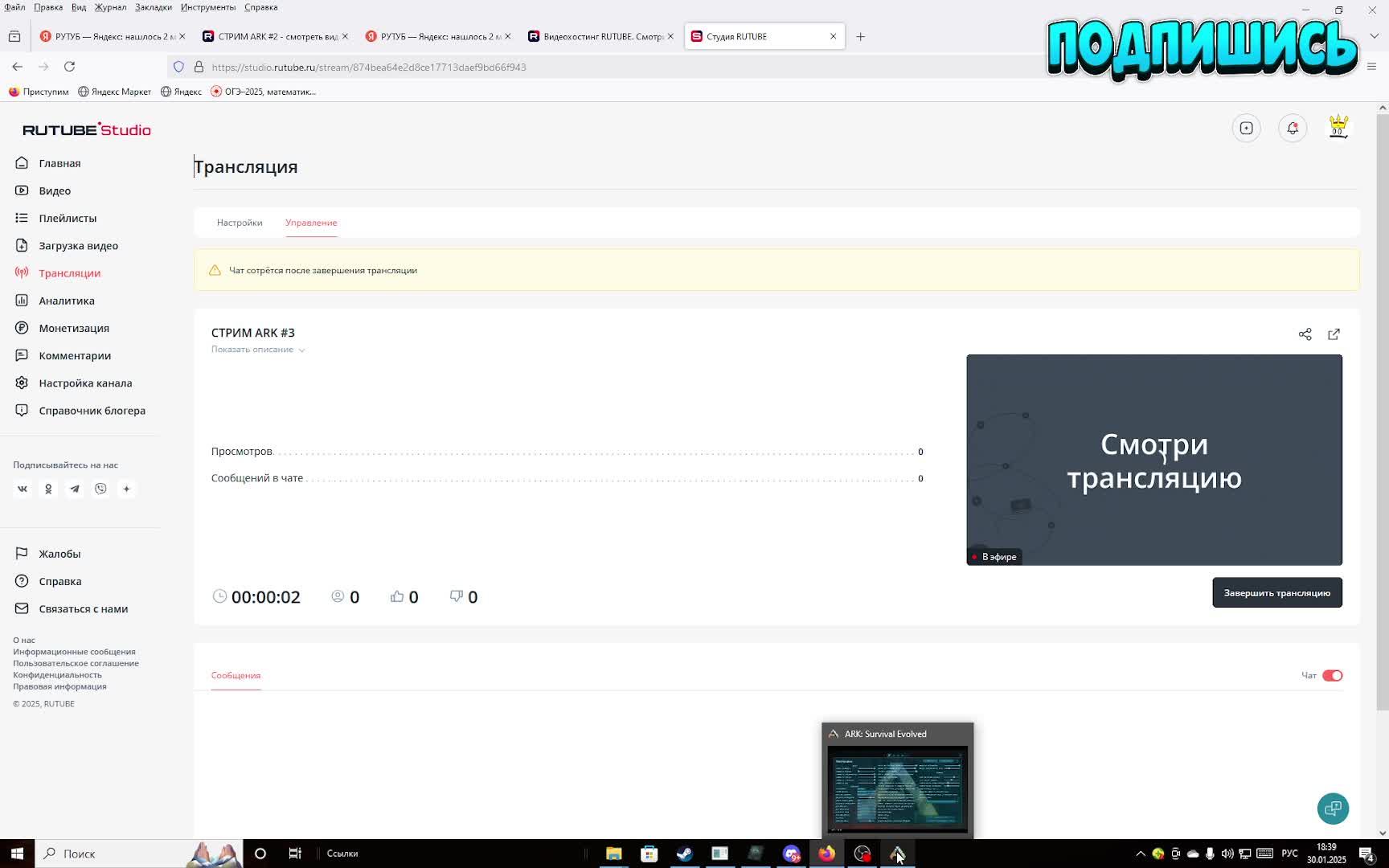Click the shield tracking protection icon

click(x=178, y=67)
